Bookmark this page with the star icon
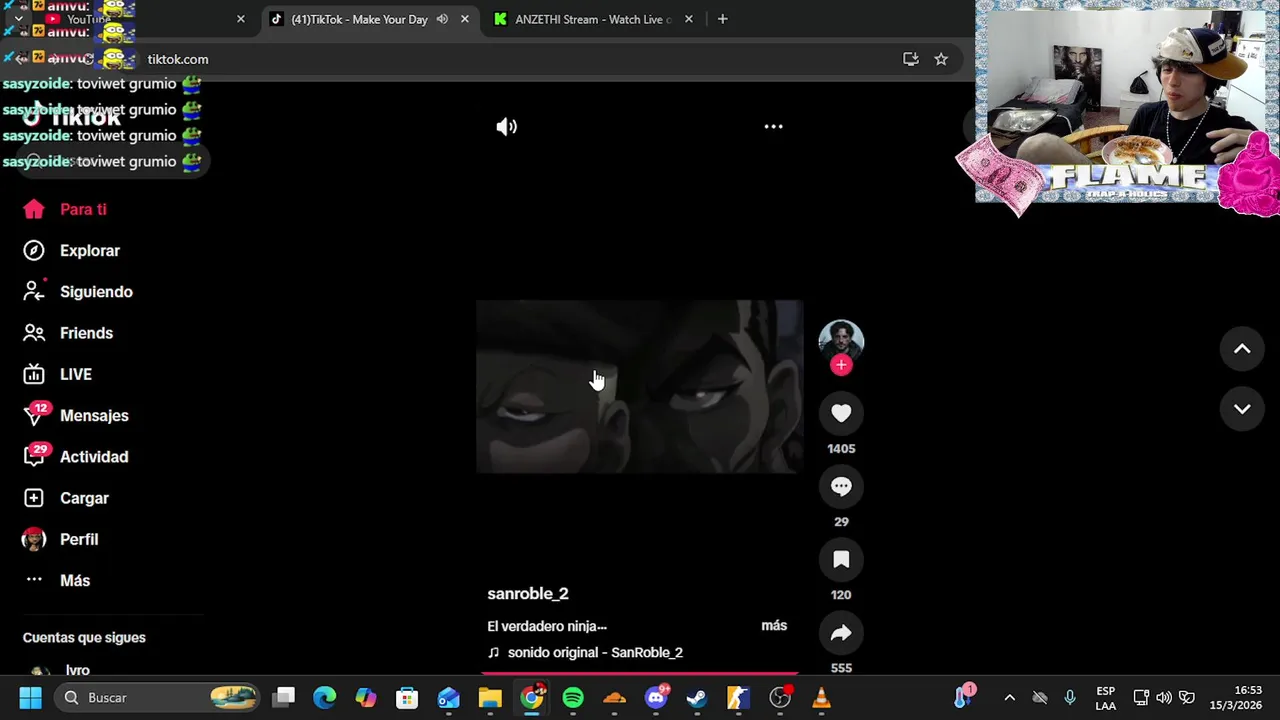The width and height of the screenshot is (1280, 720). click(x=941, y=59)
